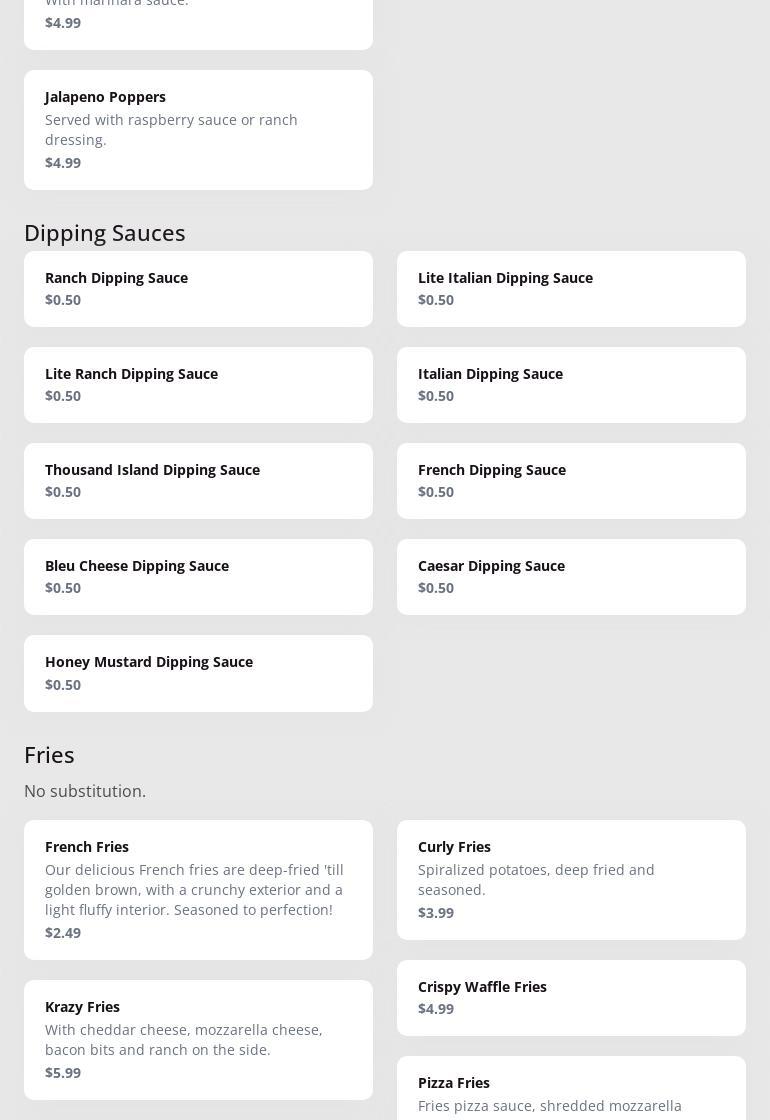Screen dimensions: 770x1120
Task: Open Thousand Island Dipping Sauce item
Action: pyautogui.click(x=198, y=480)
